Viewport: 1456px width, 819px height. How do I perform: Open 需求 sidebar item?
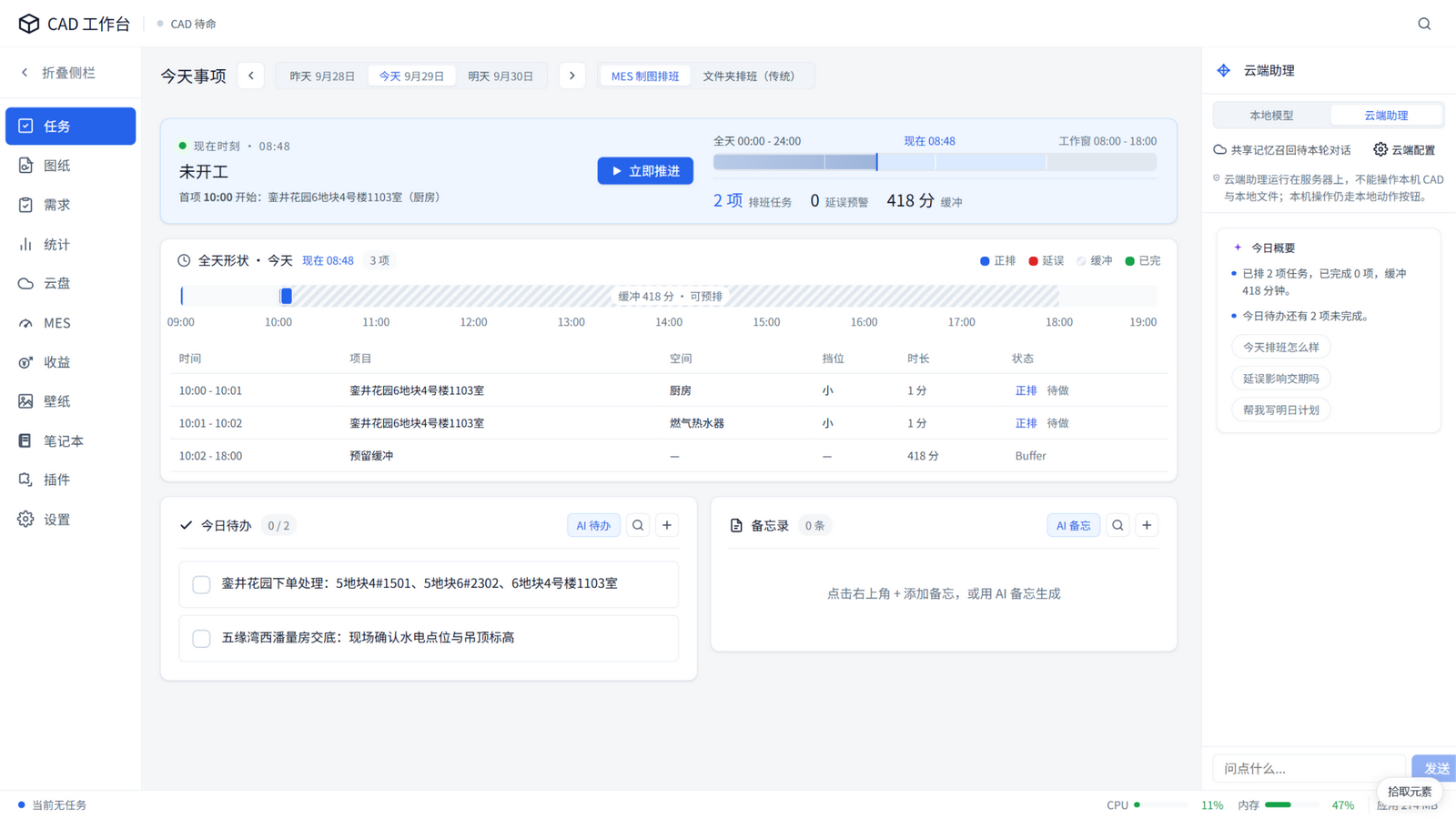coord(70,205)
